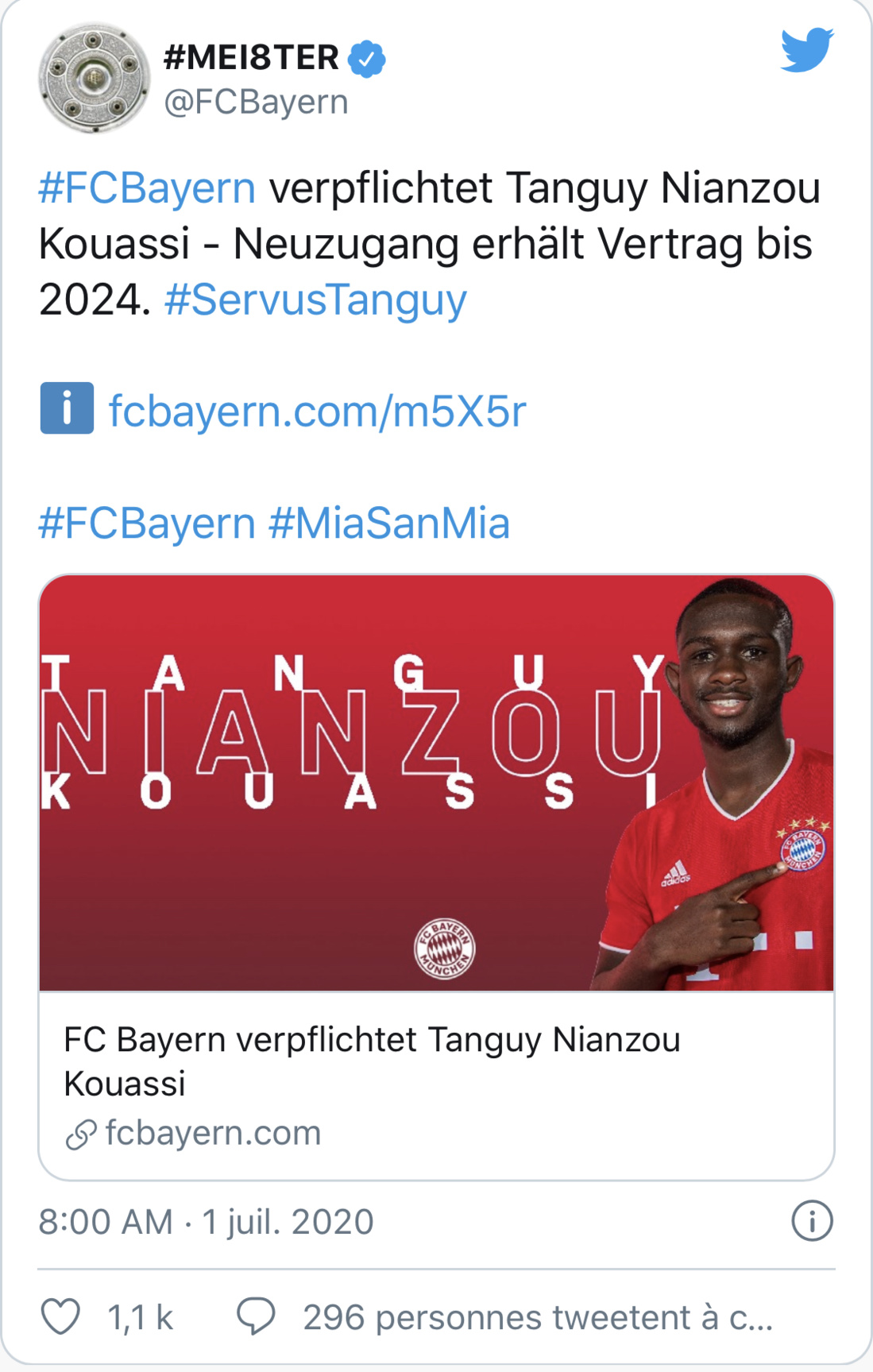Open the FC Bayern profile avatar
Screen dimensions: 873x1372
[x=93, y=75]
